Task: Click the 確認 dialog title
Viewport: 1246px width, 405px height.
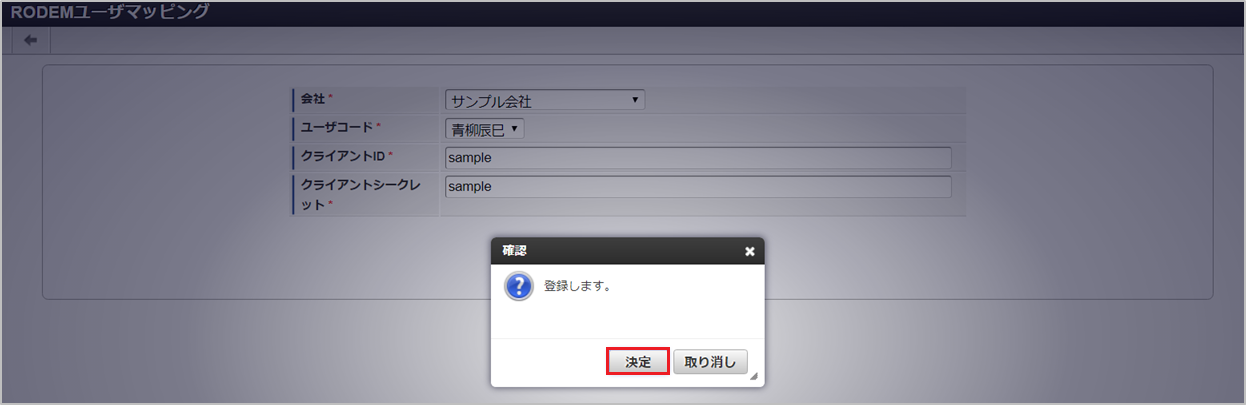Action: (x=514, y=251)
